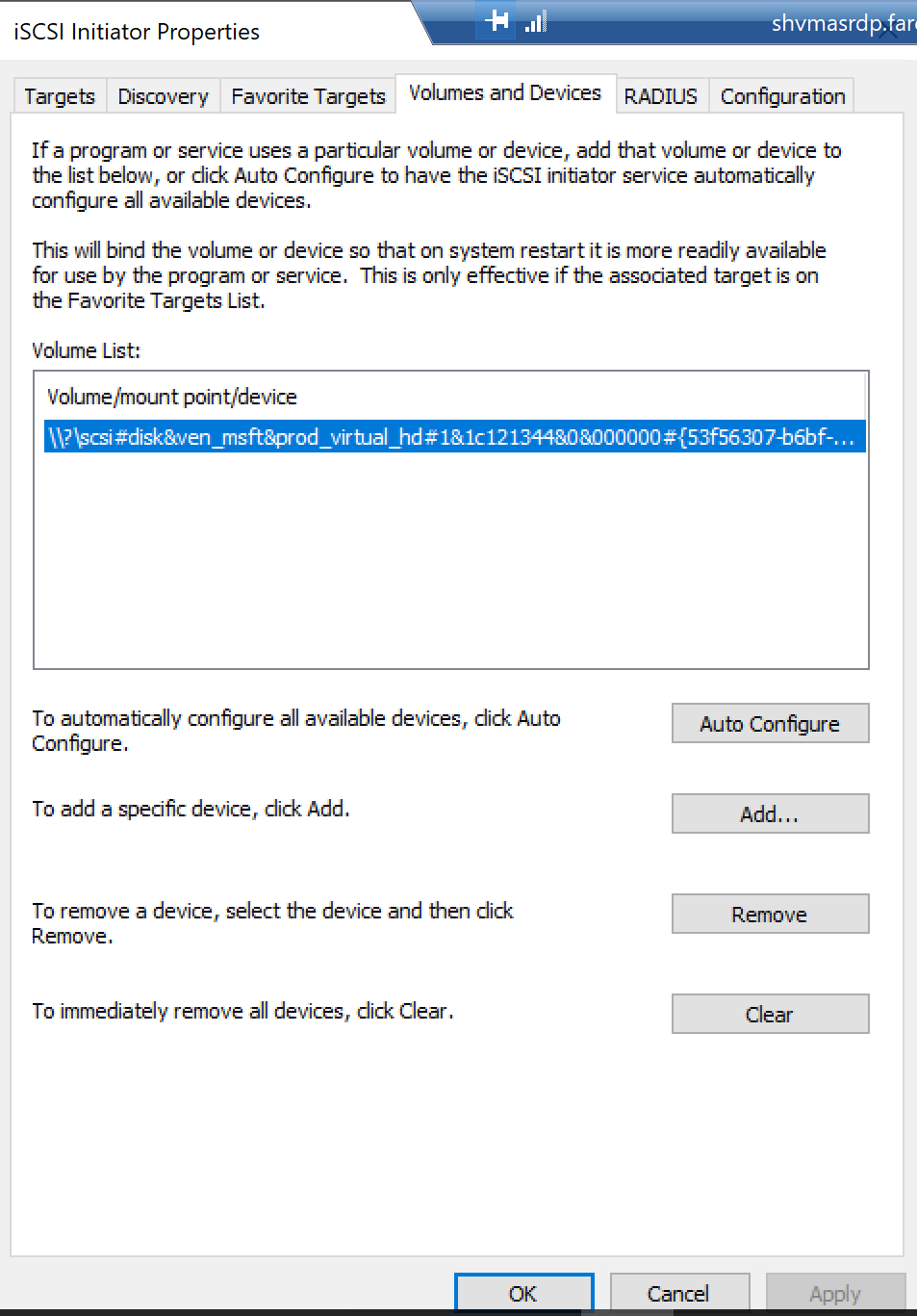Remove the selected device
Image resolution: width=917 pixels, height=1316 pixels.
pos(769,915)
